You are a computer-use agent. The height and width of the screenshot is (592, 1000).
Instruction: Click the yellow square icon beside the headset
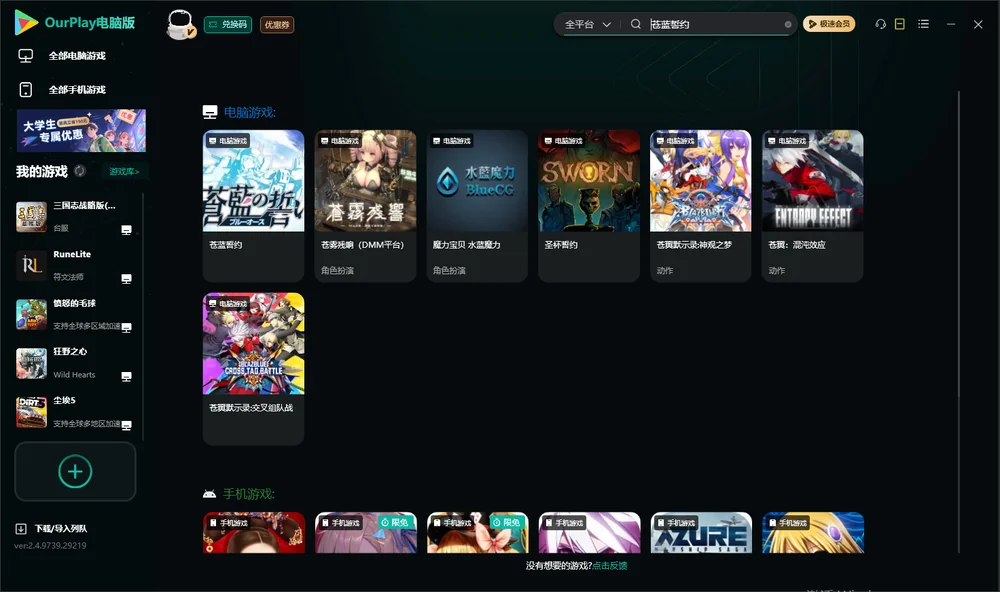point(900,24)
